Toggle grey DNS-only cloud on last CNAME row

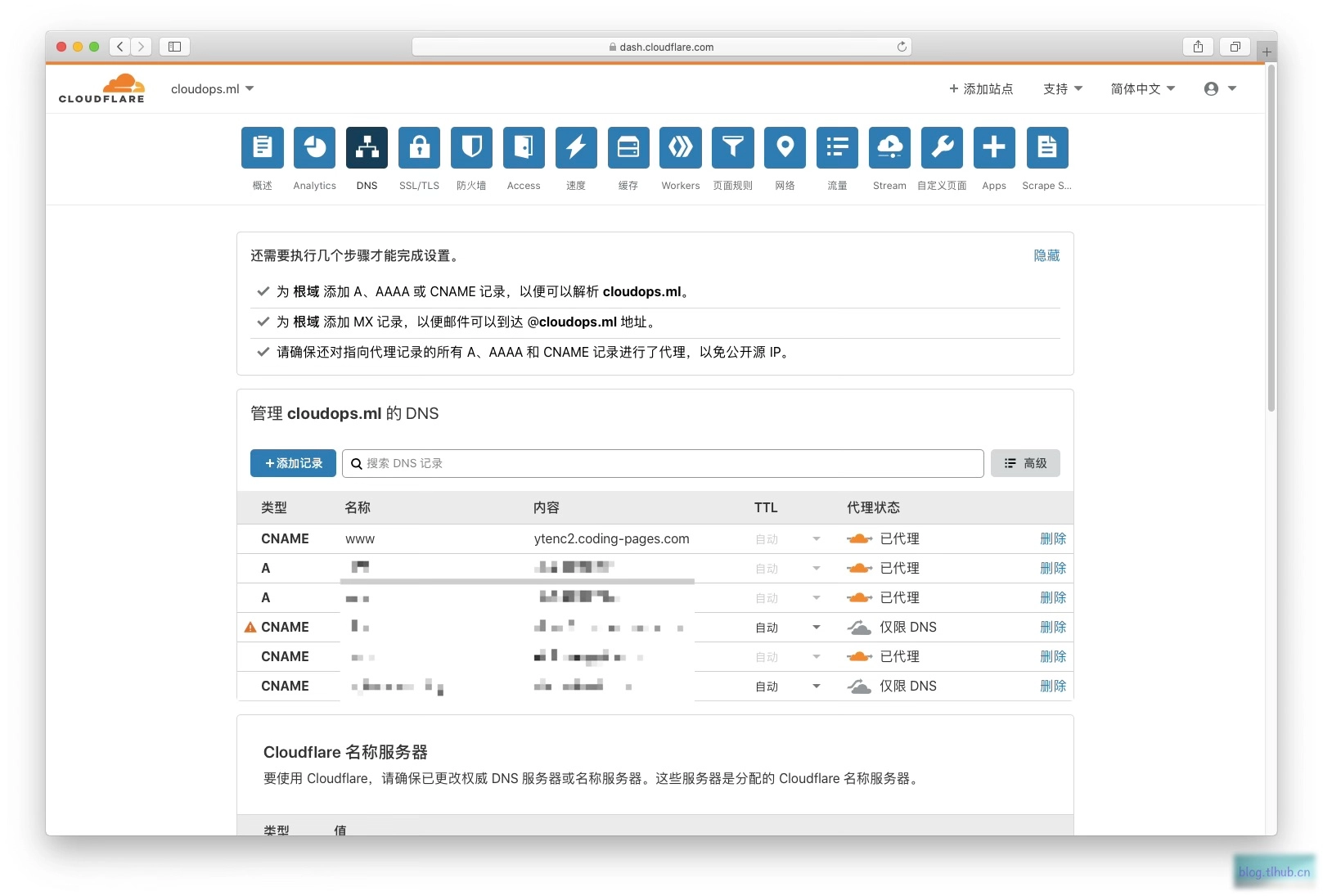[x=859, y=687]
